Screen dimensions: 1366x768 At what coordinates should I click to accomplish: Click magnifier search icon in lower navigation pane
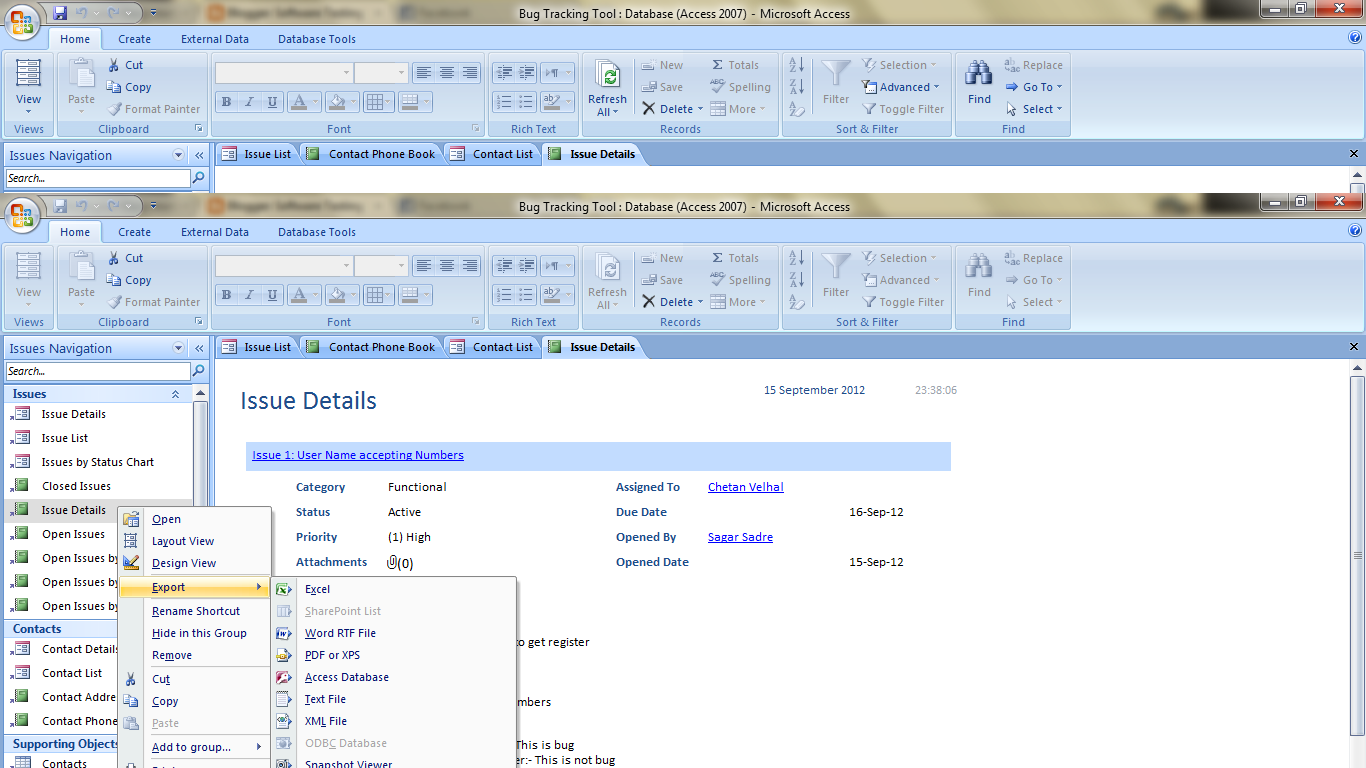199,371
